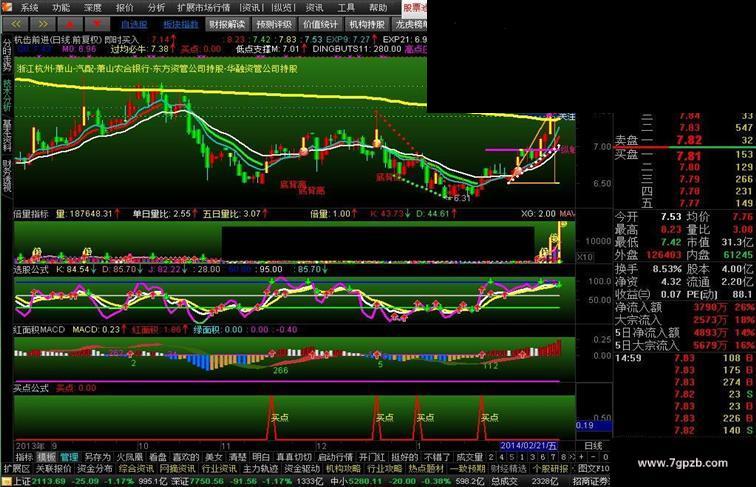This screenshot has height=487, width=756.
Task: Open the 热点题材 tab
Action: (426, 468)
